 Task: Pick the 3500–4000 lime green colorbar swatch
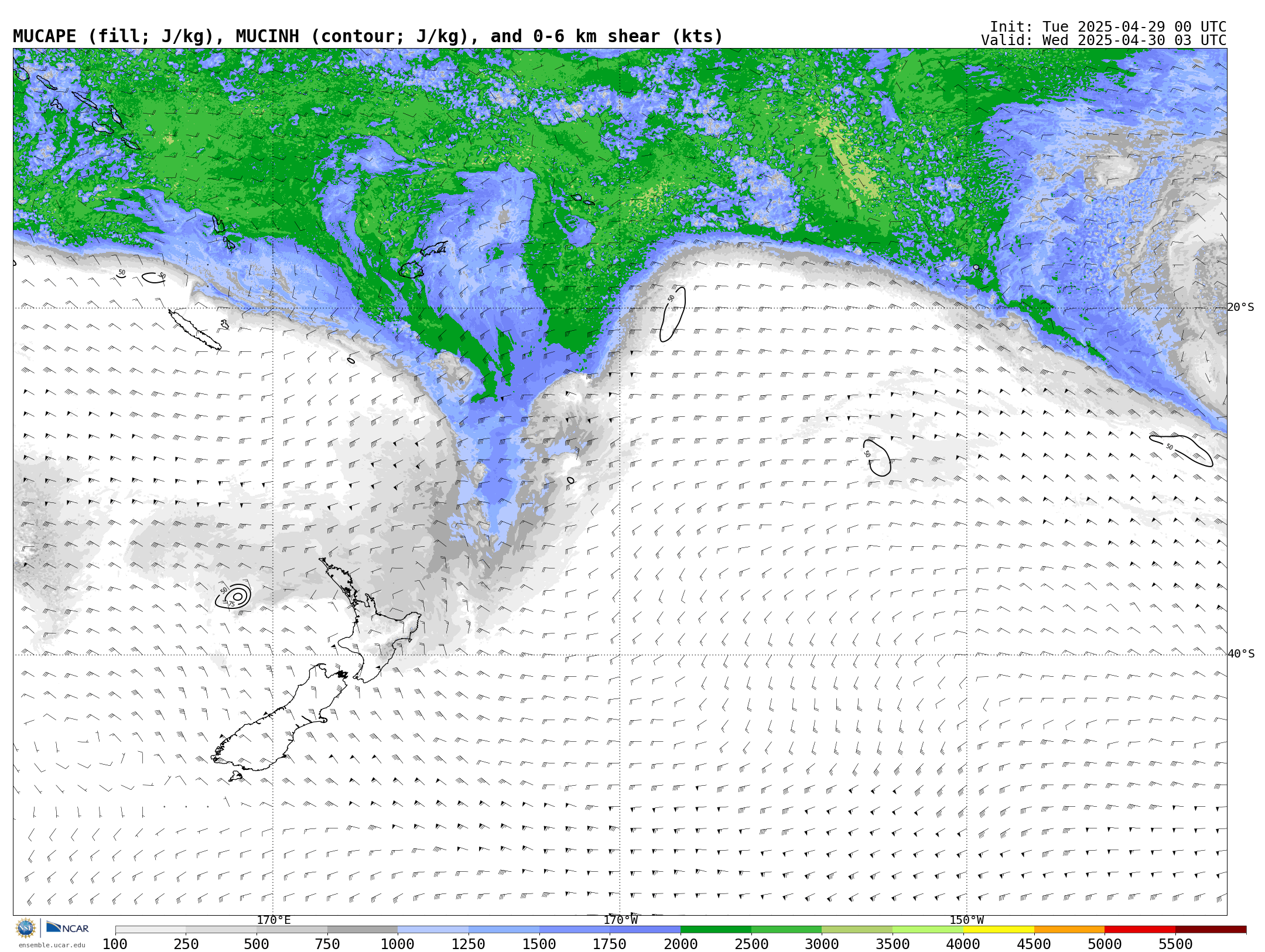(x=928, y=930)
